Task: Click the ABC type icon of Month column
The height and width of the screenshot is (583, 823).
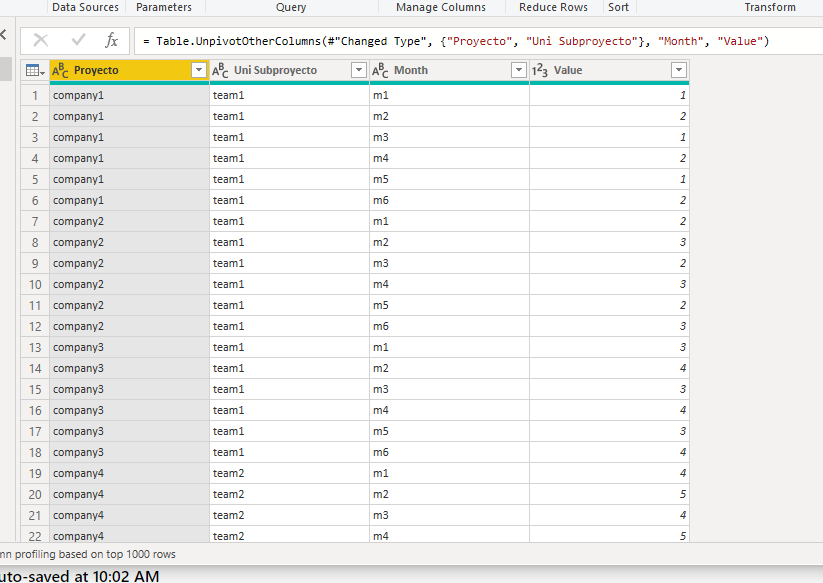Action: (380, 70)
